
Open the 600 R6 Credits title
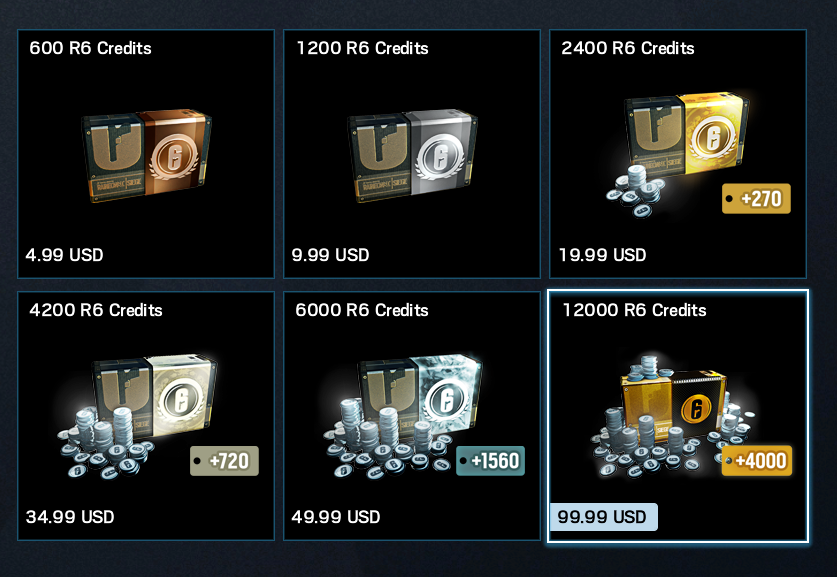click(90, 49)
